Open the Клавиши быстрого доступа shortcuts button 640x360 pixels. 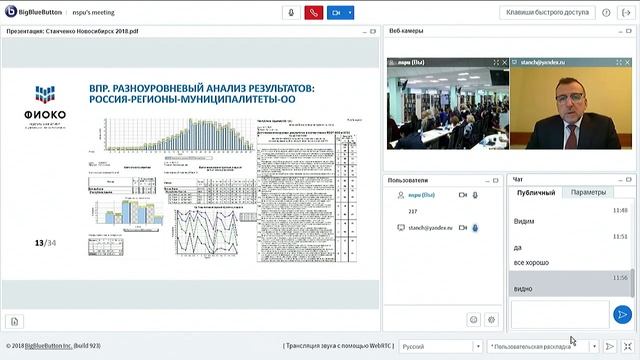(x=547, y=12)
